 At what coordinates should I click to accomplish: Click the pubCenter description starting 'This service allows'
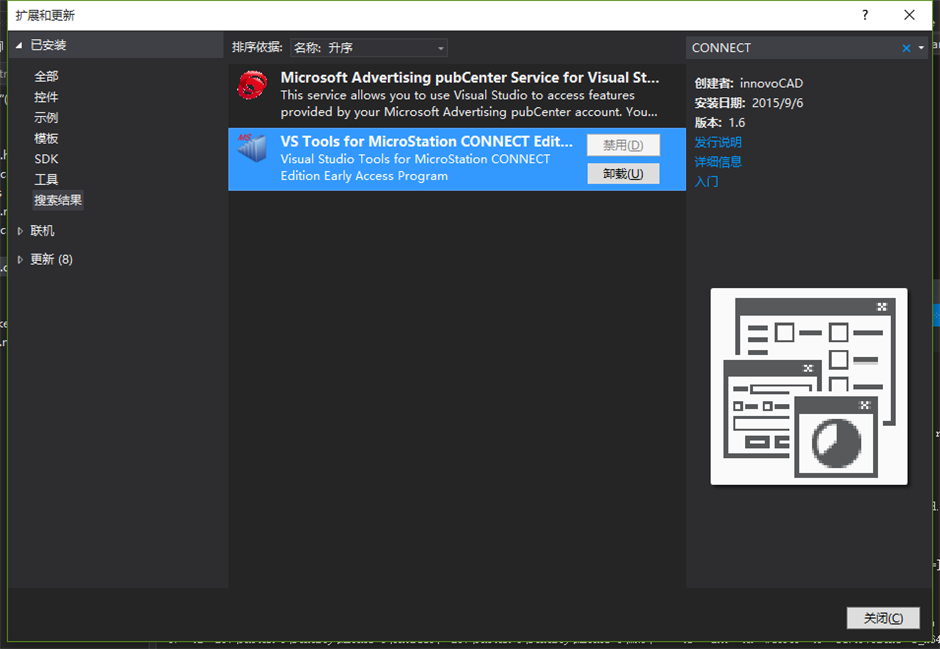pyautogui.click(x=469, y=104)
